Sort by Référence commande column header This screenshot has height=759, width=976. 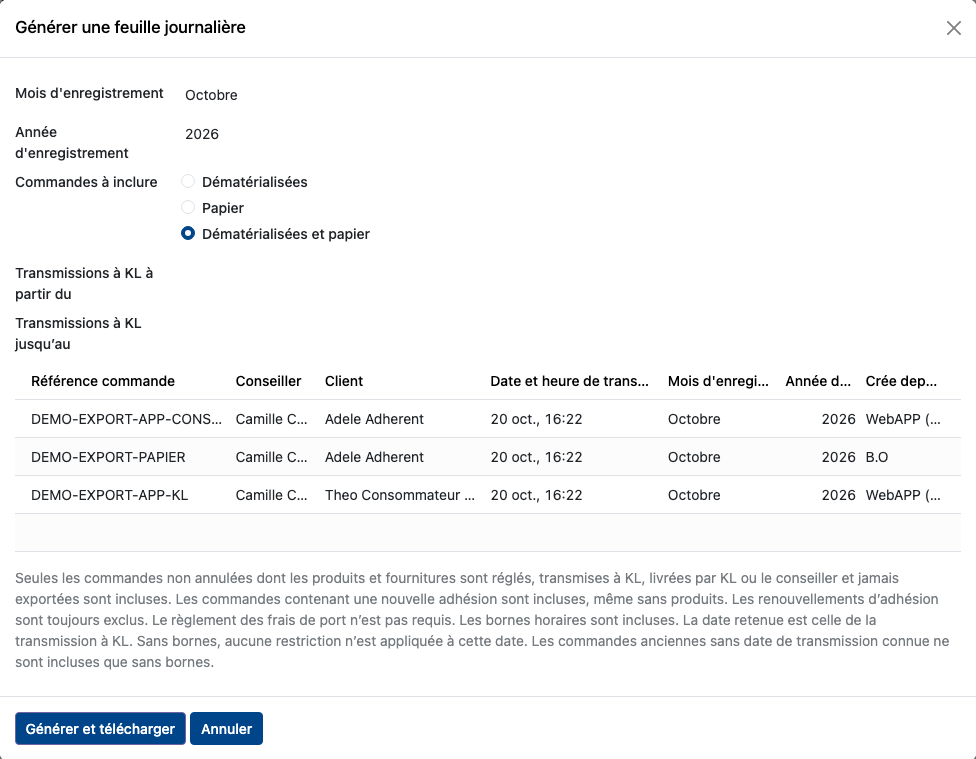tap(103, 381)
